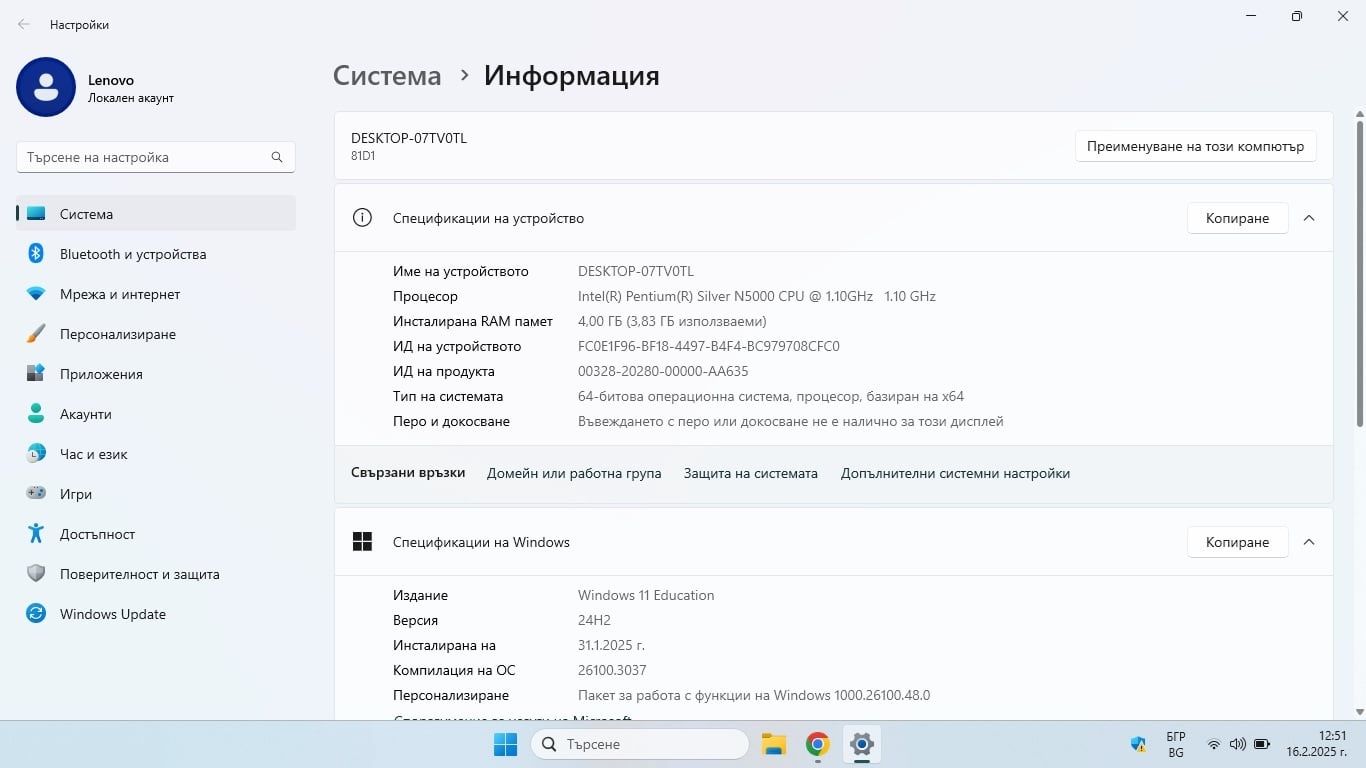Open Windows Security tray icon
Viewport: 1366px width, 768px height.
1137,744
